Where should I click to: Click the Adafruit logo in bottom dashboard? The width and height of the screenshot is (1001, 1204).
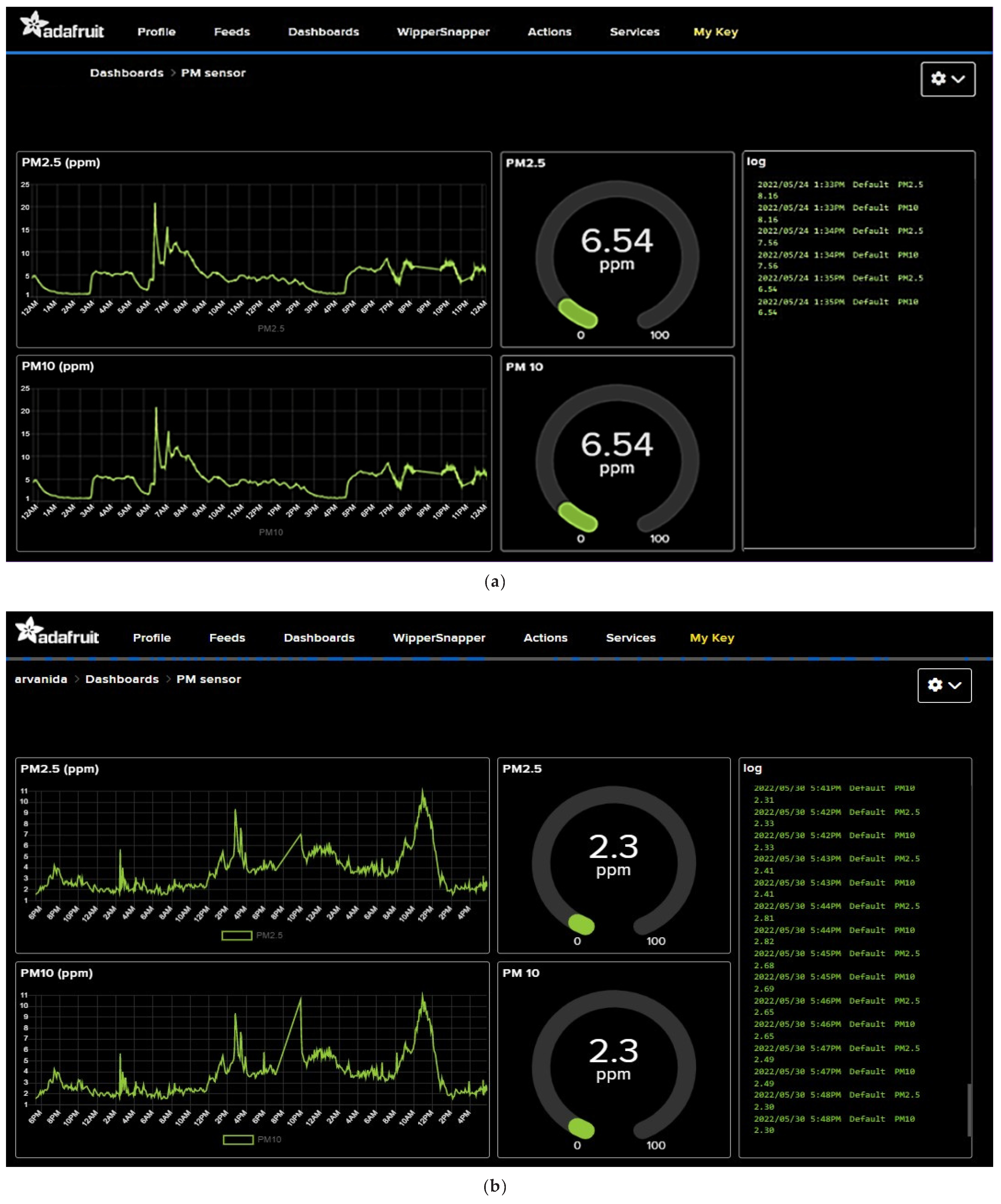pyautogui.click(x=57, y=632)
